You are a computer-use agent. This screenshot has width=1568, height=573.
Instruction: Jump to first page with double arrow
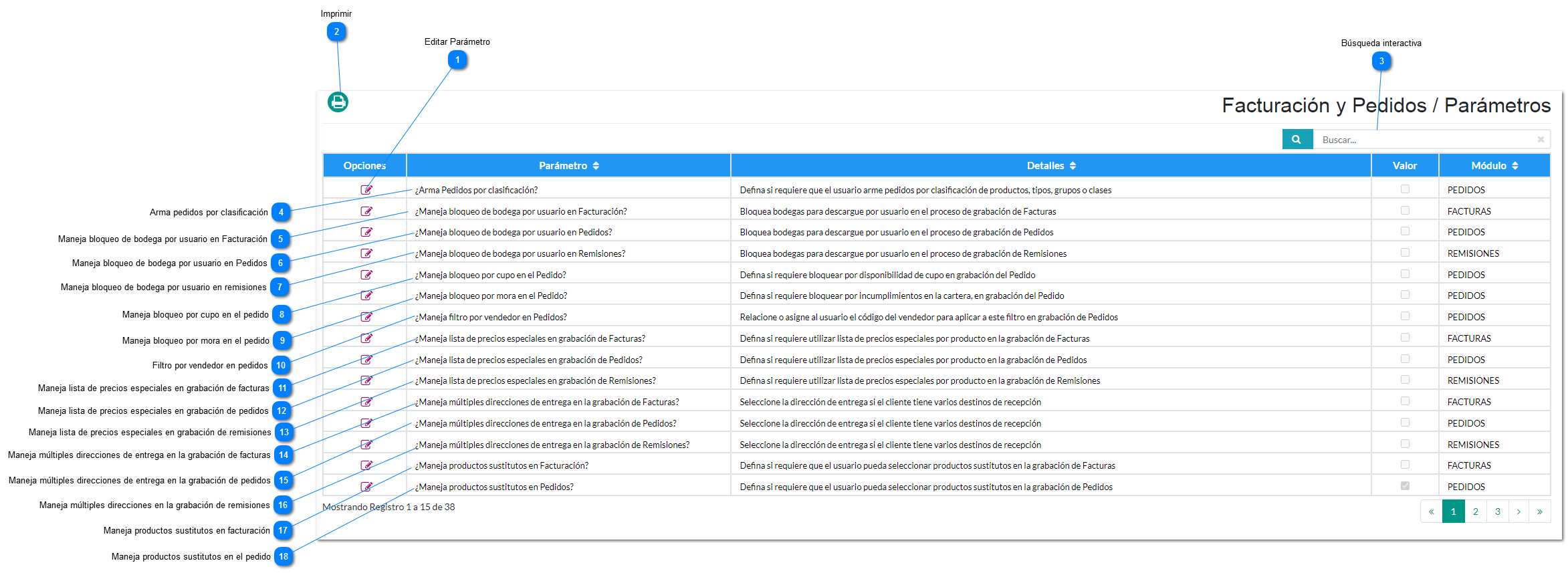1432,511
